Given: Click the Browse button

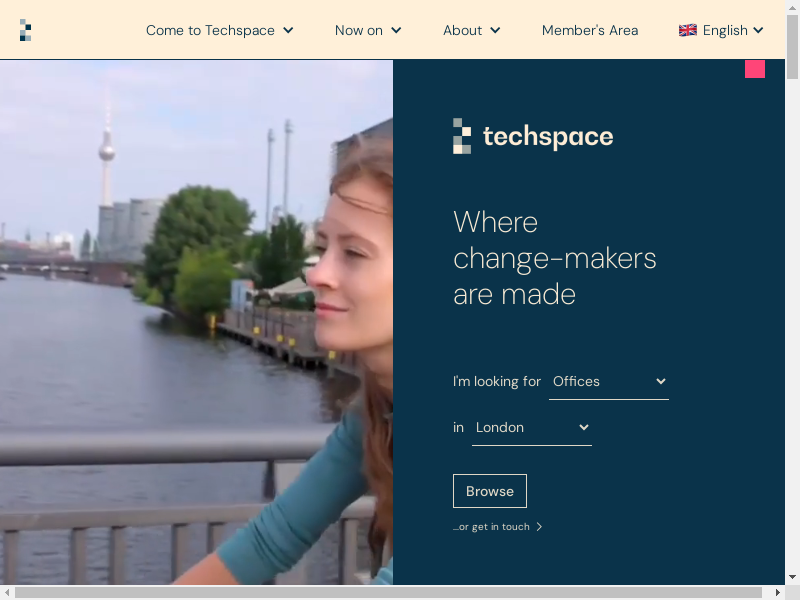Looking at the screenshot, I should coord(489,491).
